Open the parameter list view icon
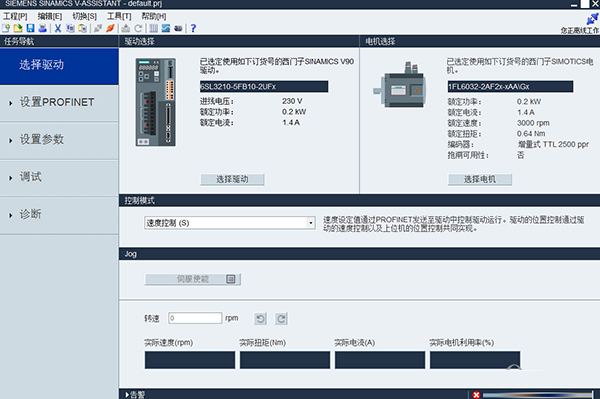 153,28
